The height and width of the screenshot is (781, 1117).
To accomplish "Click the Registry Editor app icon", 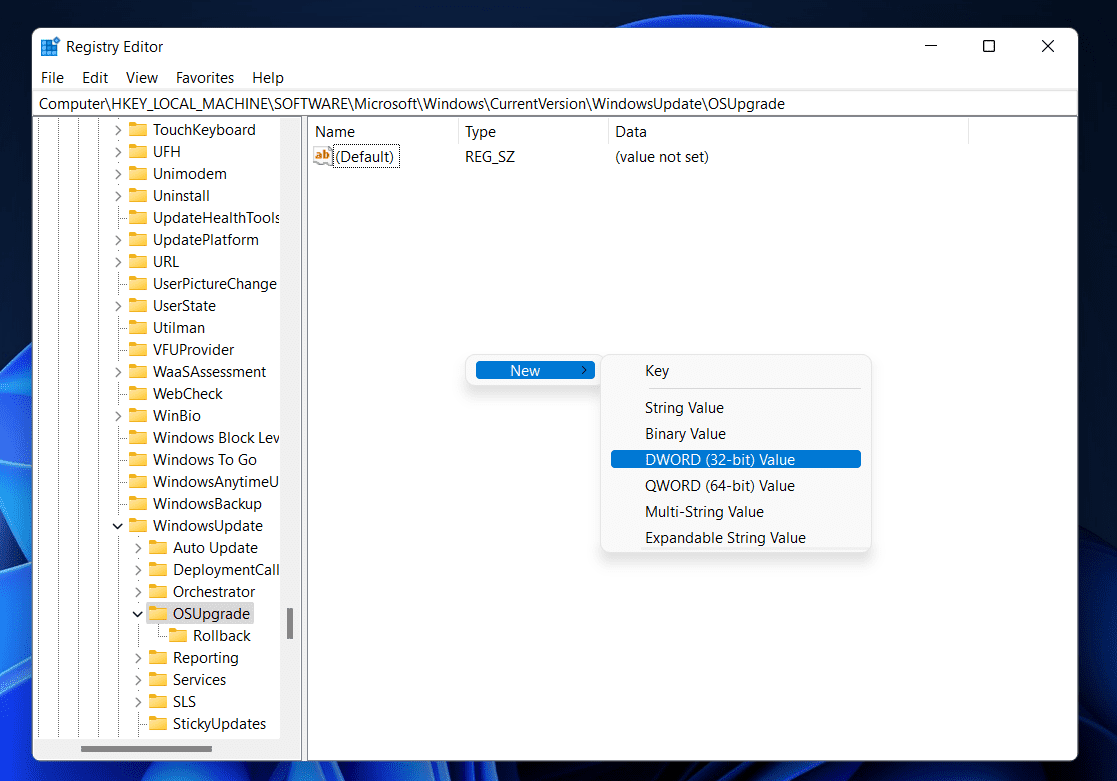I will pos(50,47).
